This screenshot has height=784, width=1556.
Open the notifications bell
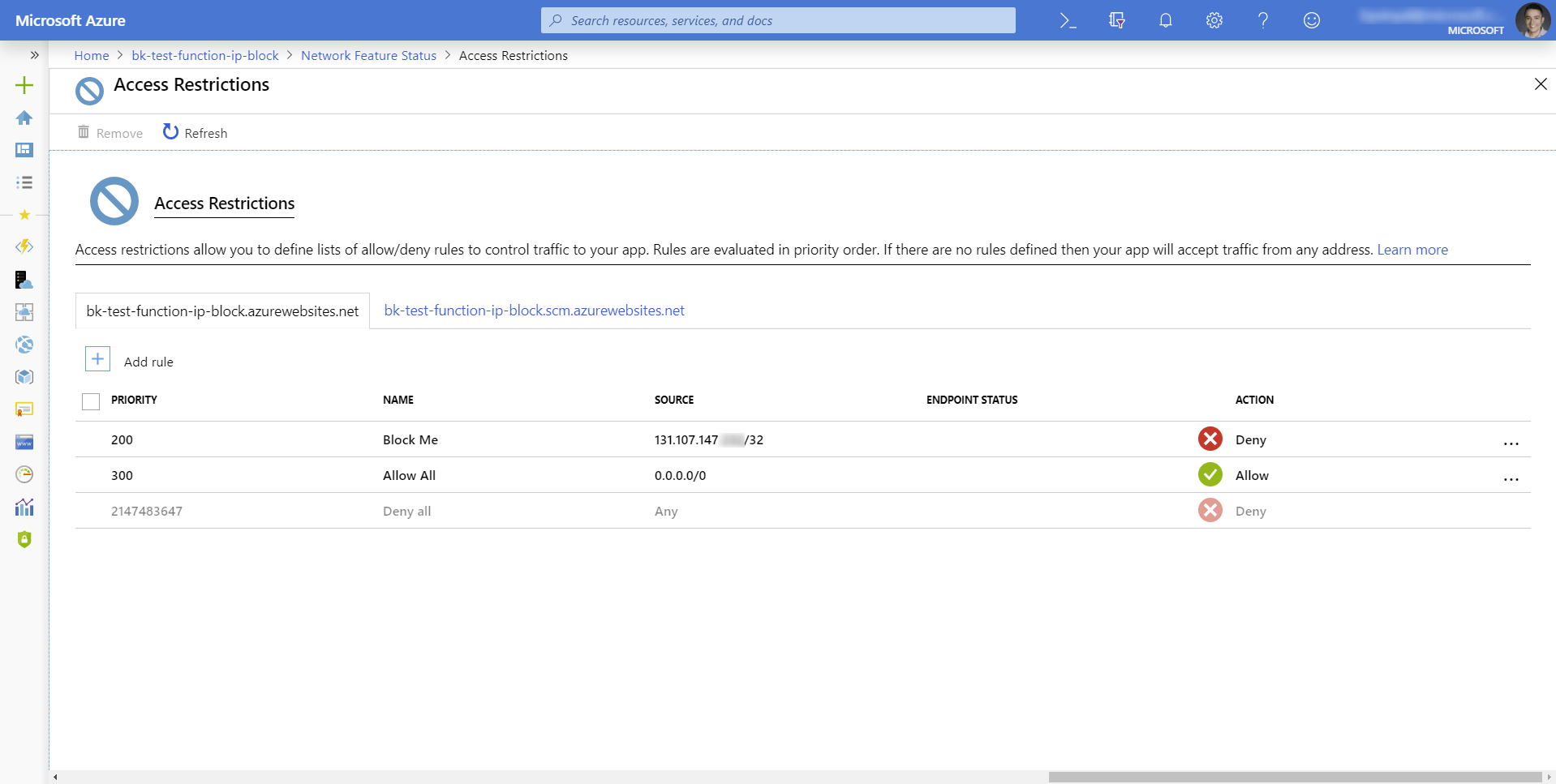click(x=1165, y=20)
